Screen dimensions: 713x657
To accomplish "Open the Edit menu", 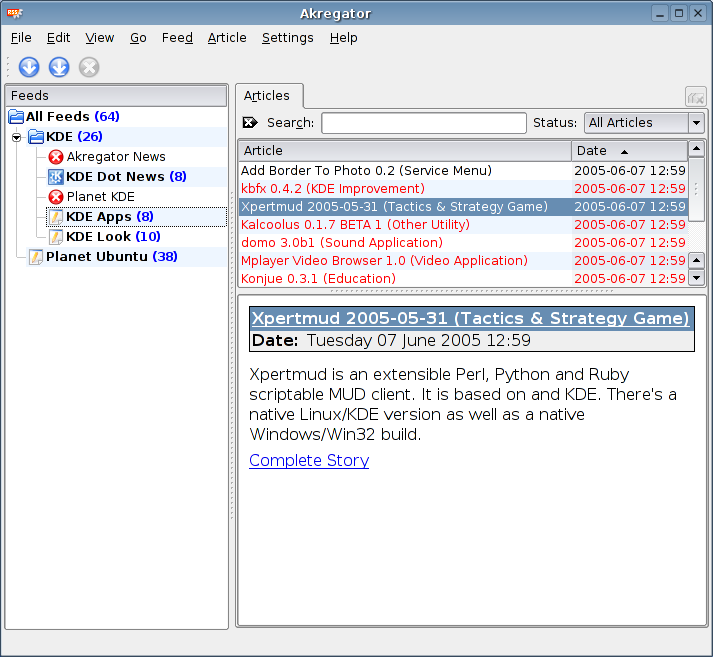I will pos(58,38).
